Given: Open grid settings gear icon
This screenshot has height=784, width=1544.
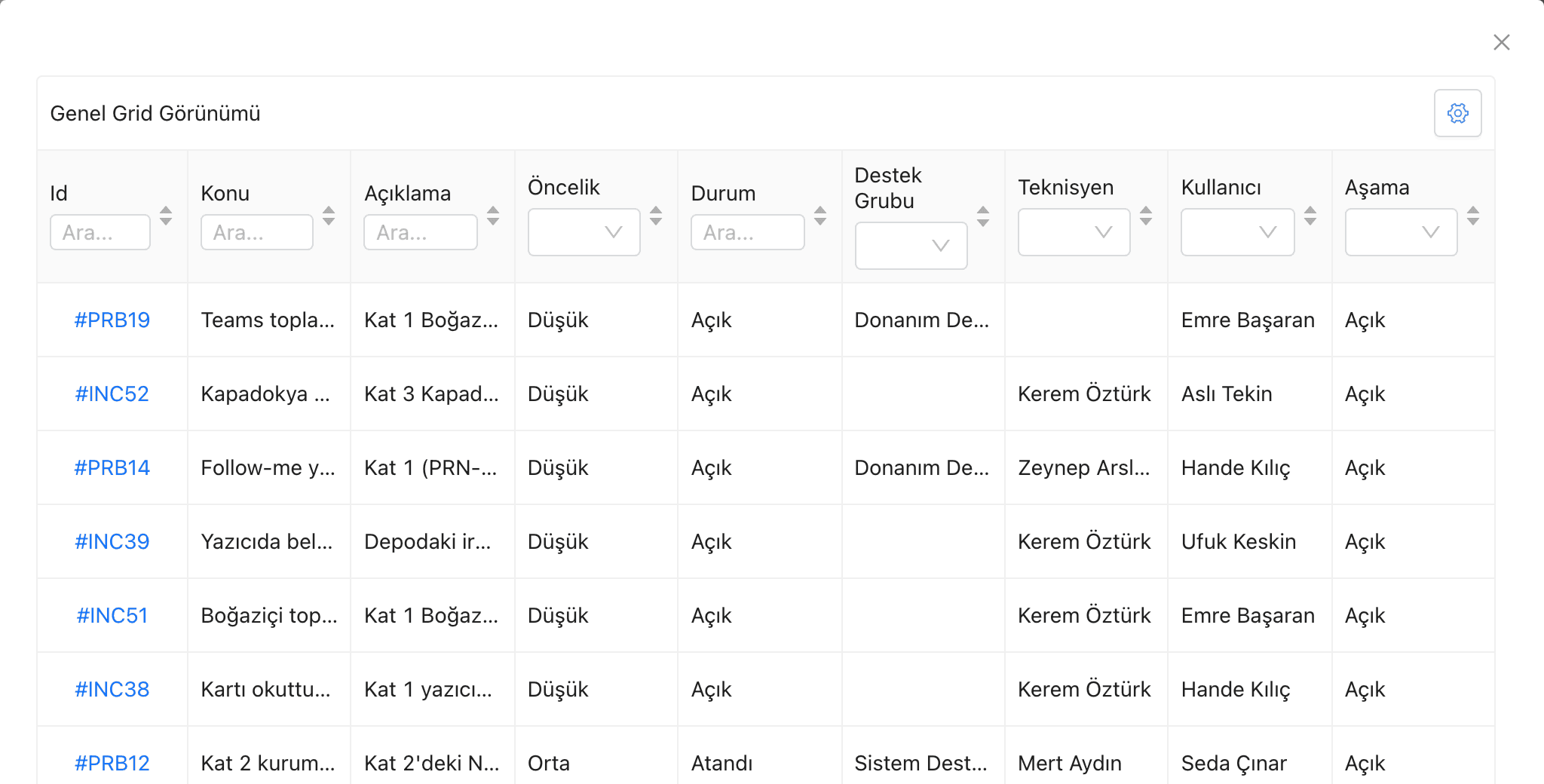Looking at the screenshot, I should click(1457, 113).
